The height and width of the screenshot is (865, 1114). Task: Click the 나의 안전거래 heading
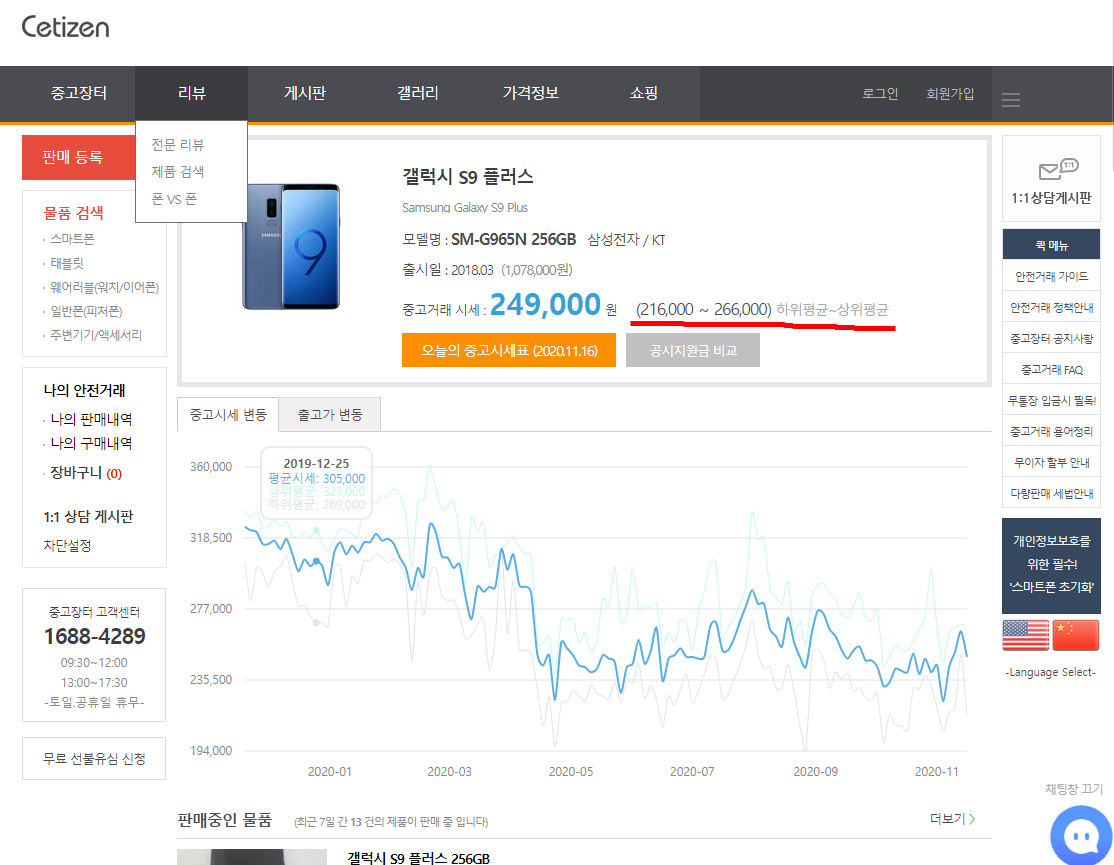point(84,390)
